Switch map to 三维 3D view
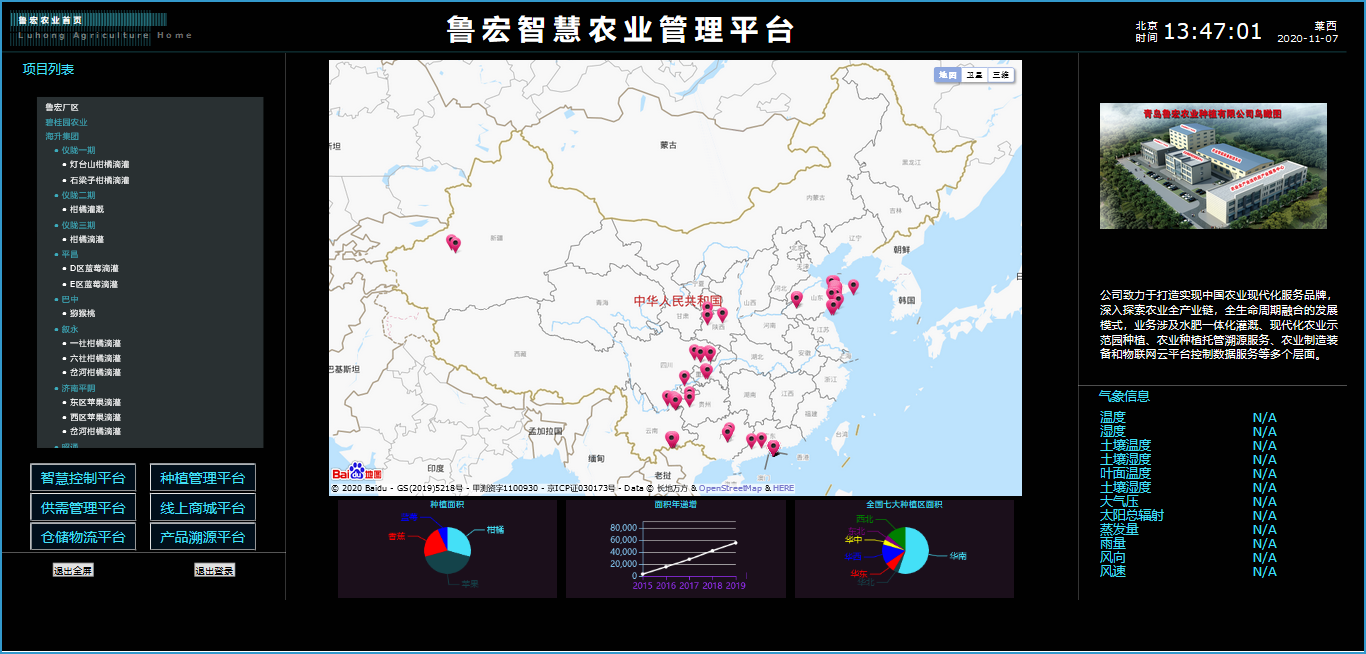This screenshot has width=1366, height=654. pyautogui.click(x=1001, y=75)
